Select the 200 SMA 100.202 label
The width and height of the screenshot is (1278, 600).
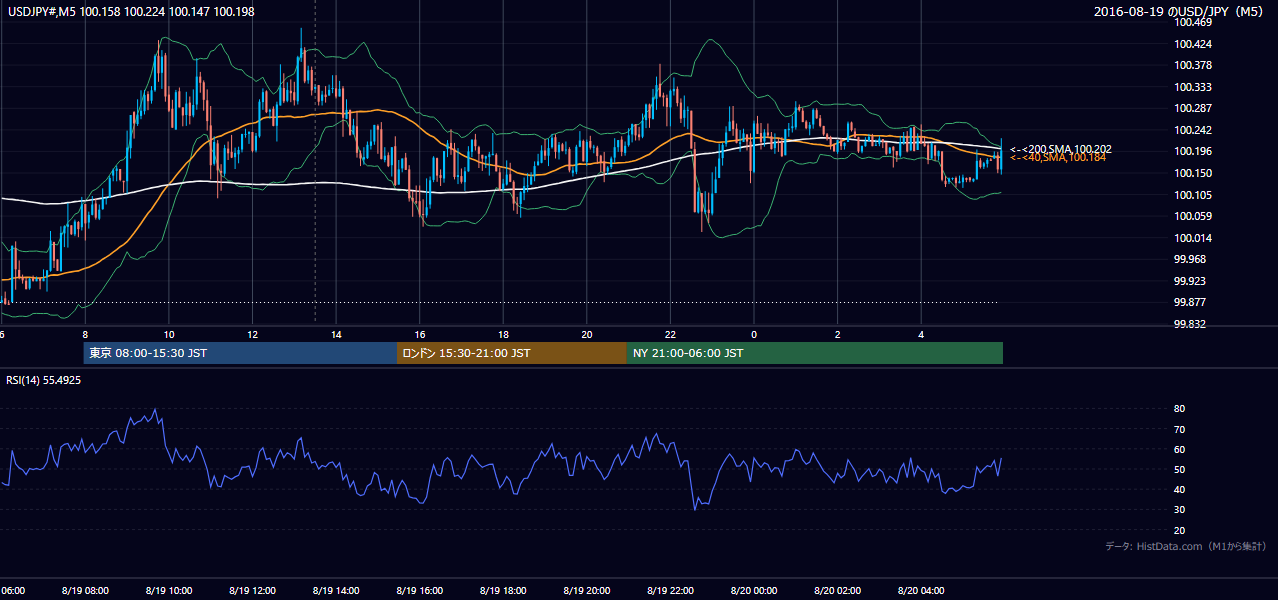pyautogui.click(x=1060, y=149)
